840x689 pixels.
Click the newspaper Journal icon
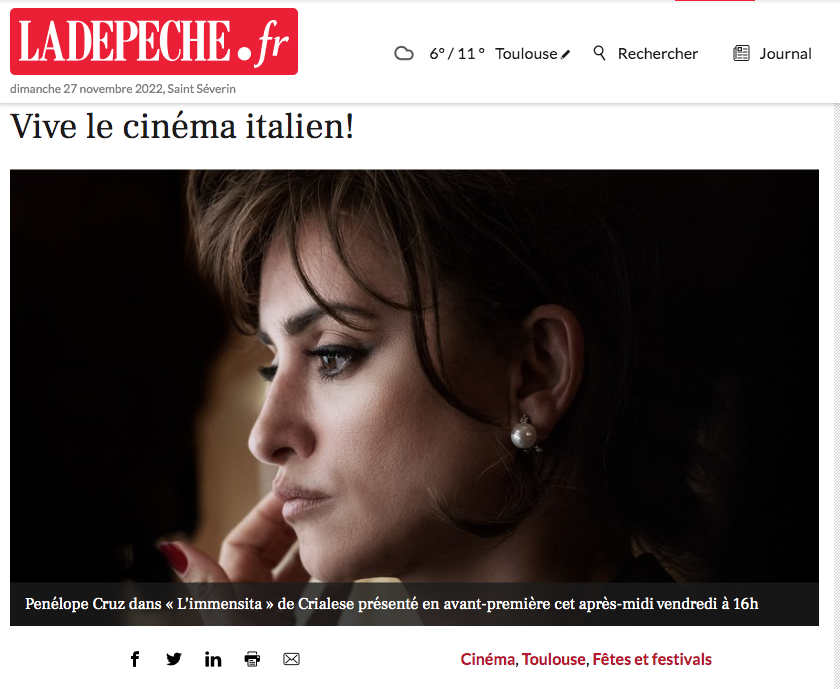click(741, 53)
